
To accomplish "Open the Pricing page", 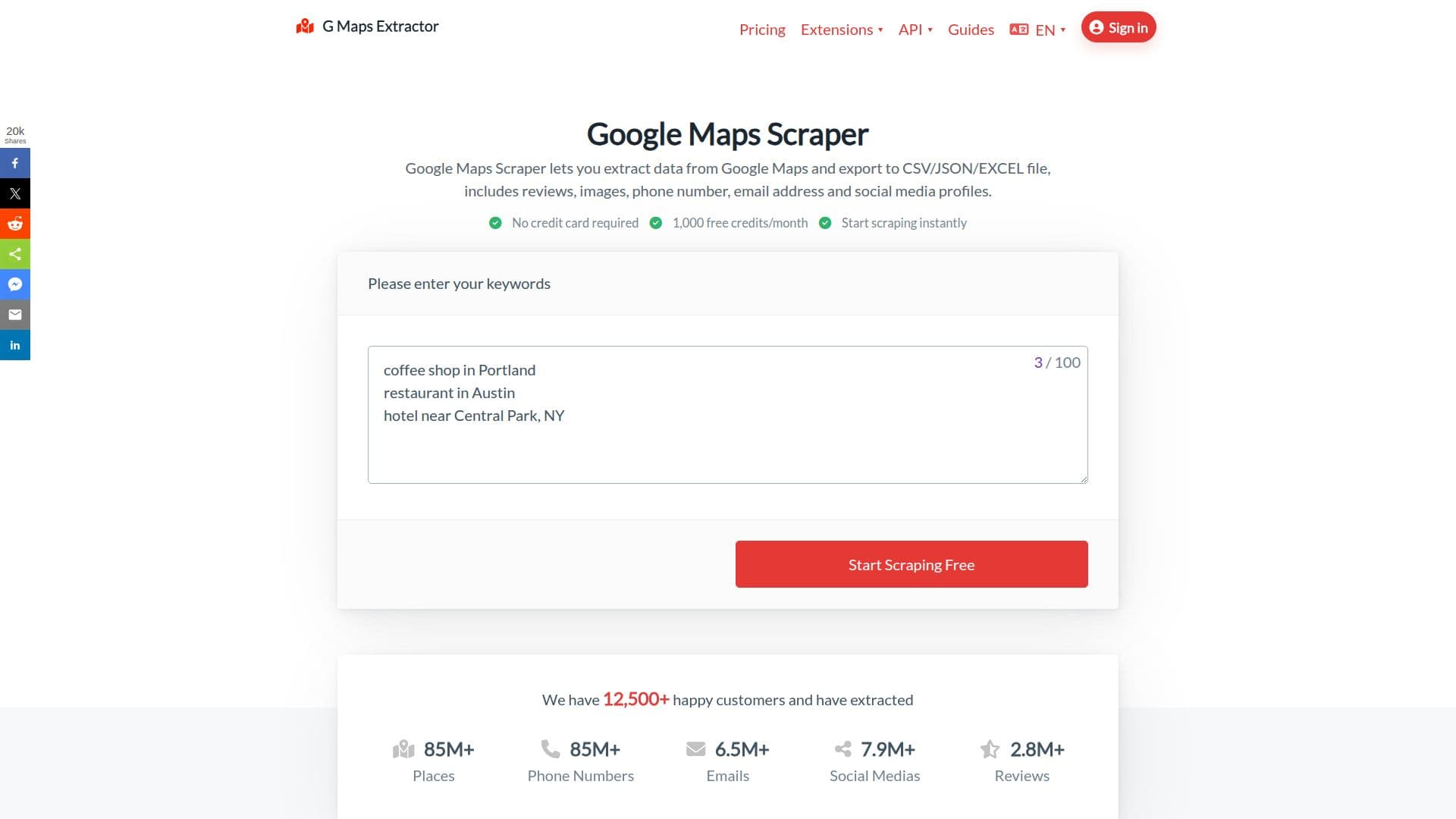I will point(762,30).
